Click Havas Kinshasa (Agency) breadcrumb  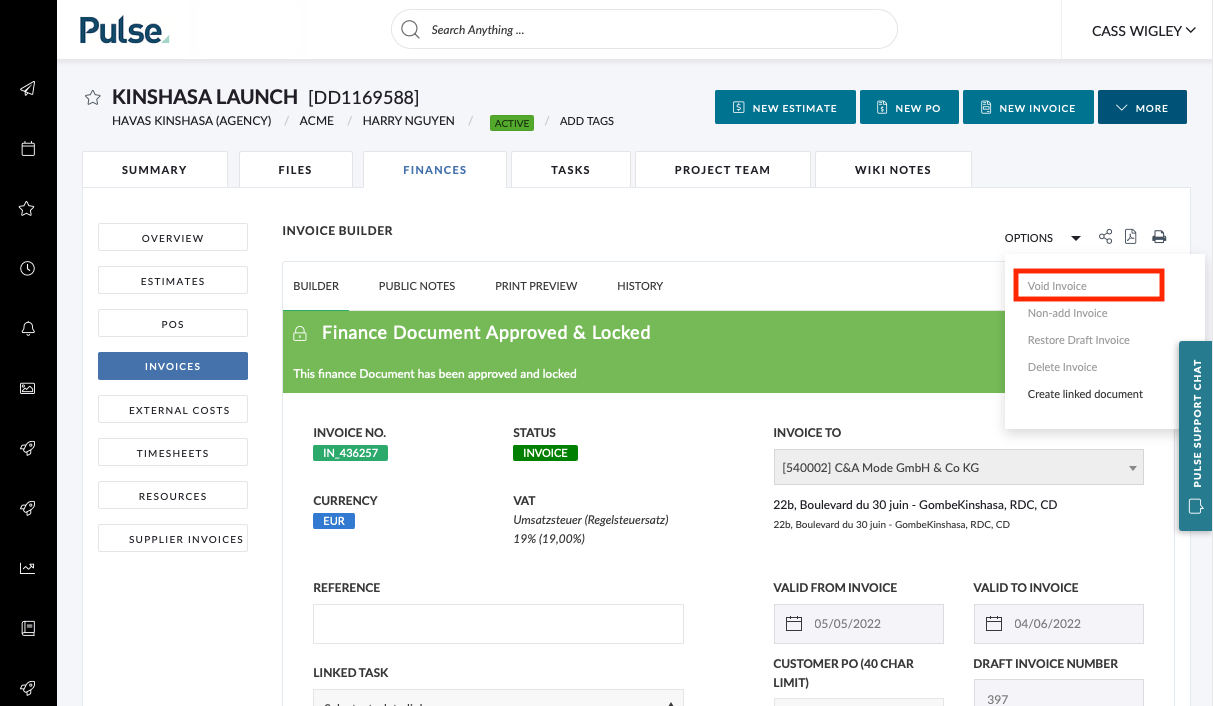(192, 121)
